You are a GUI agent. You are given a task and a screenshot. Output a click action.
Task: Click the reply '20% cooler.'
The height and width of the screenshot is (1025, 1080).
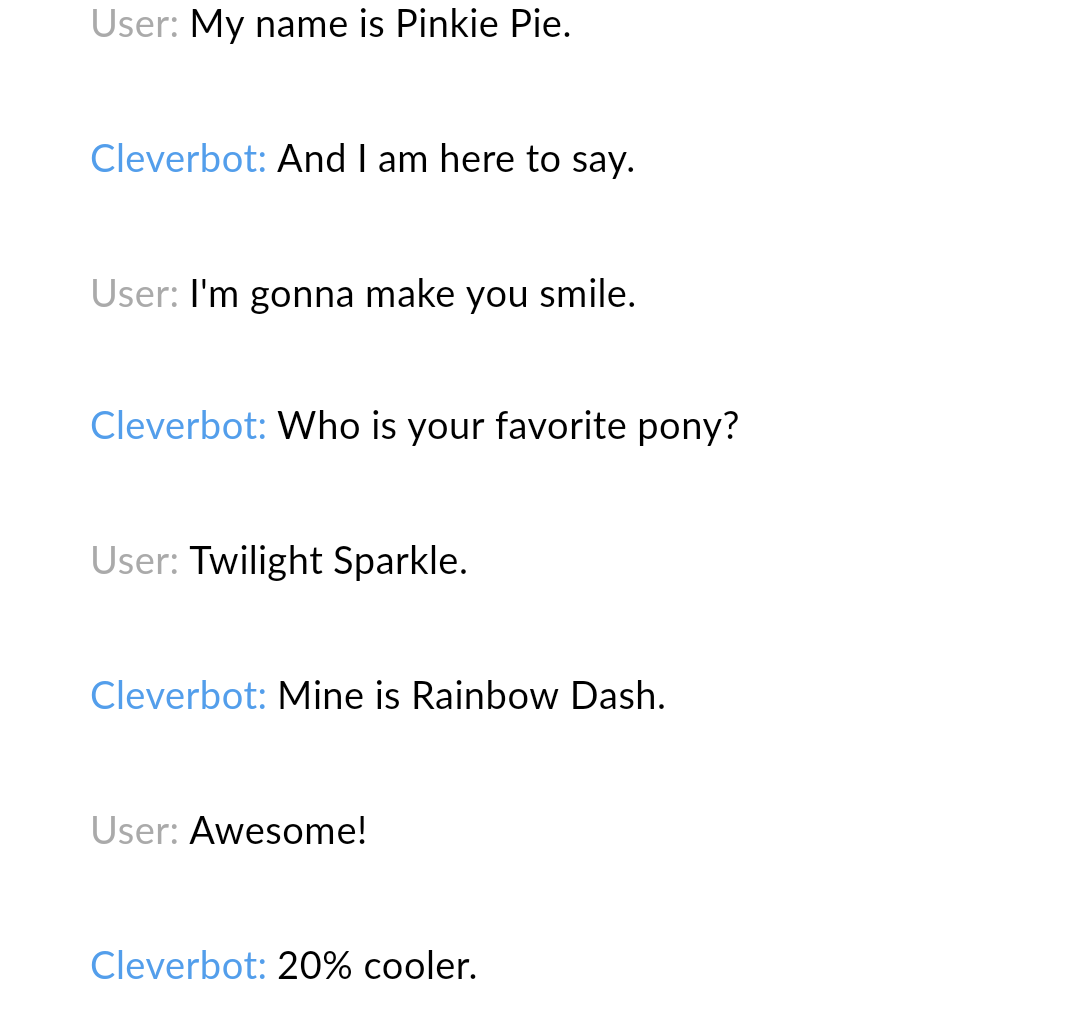click(x=377, y=966)
